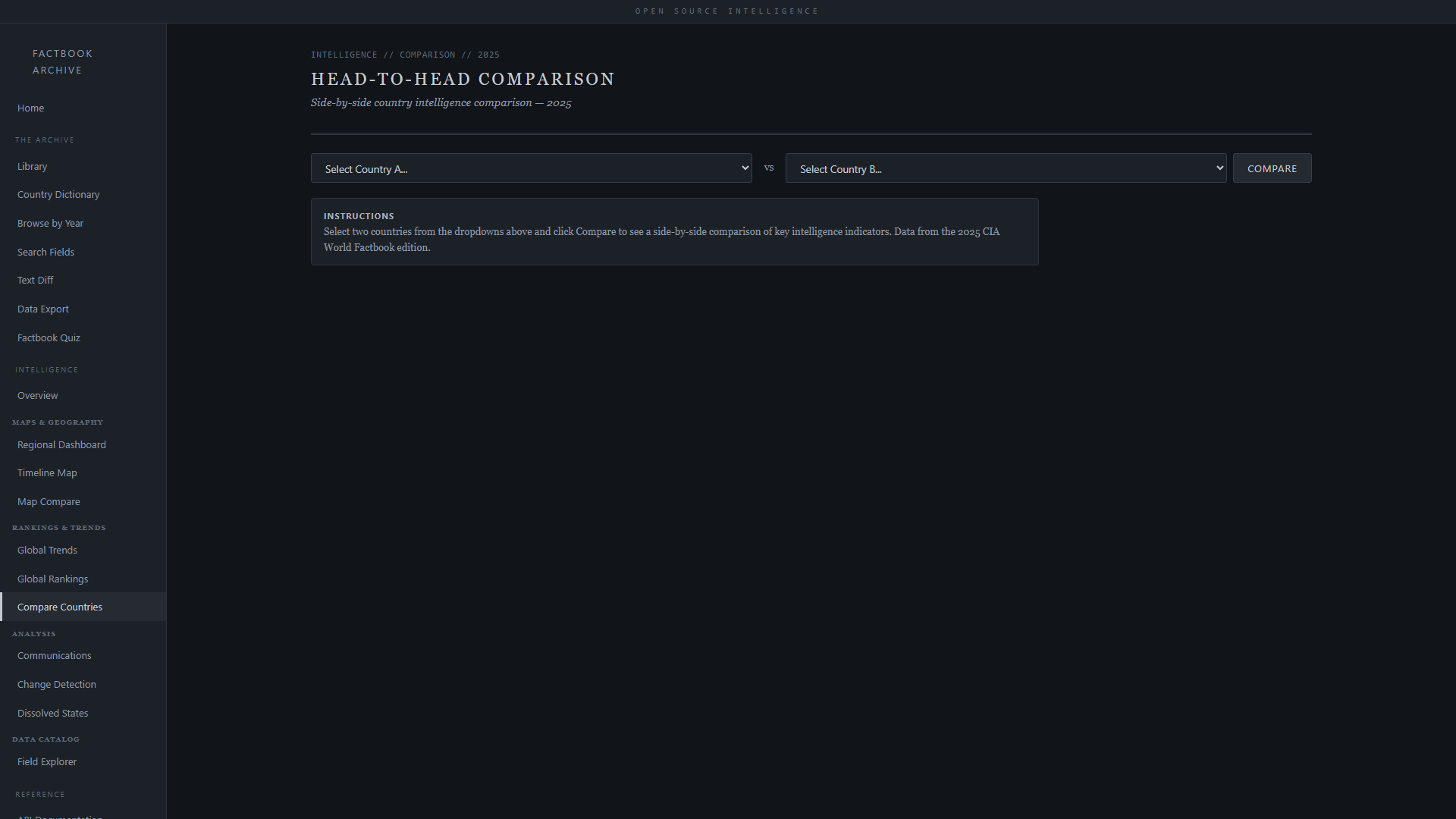Go to Home in sidebar
Screen dimensions: 1456x819
click(31, 108)
